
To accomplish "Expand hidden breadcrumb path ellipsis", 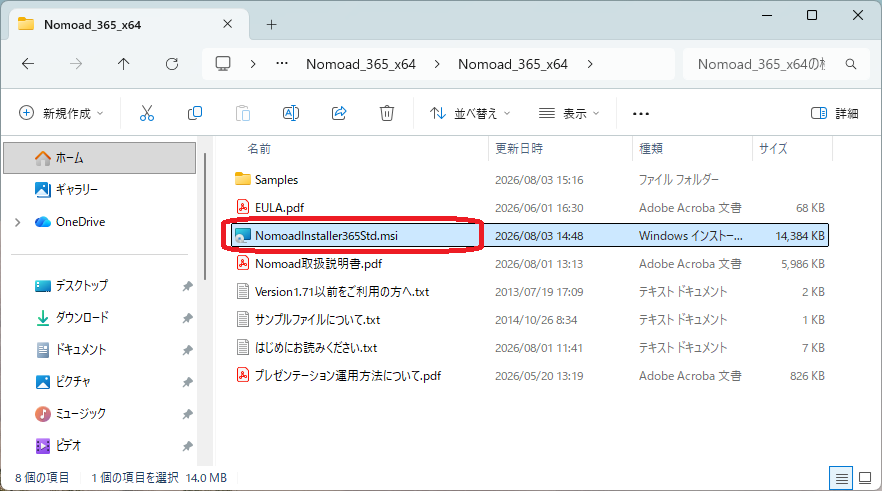I will tap(282, 64).
